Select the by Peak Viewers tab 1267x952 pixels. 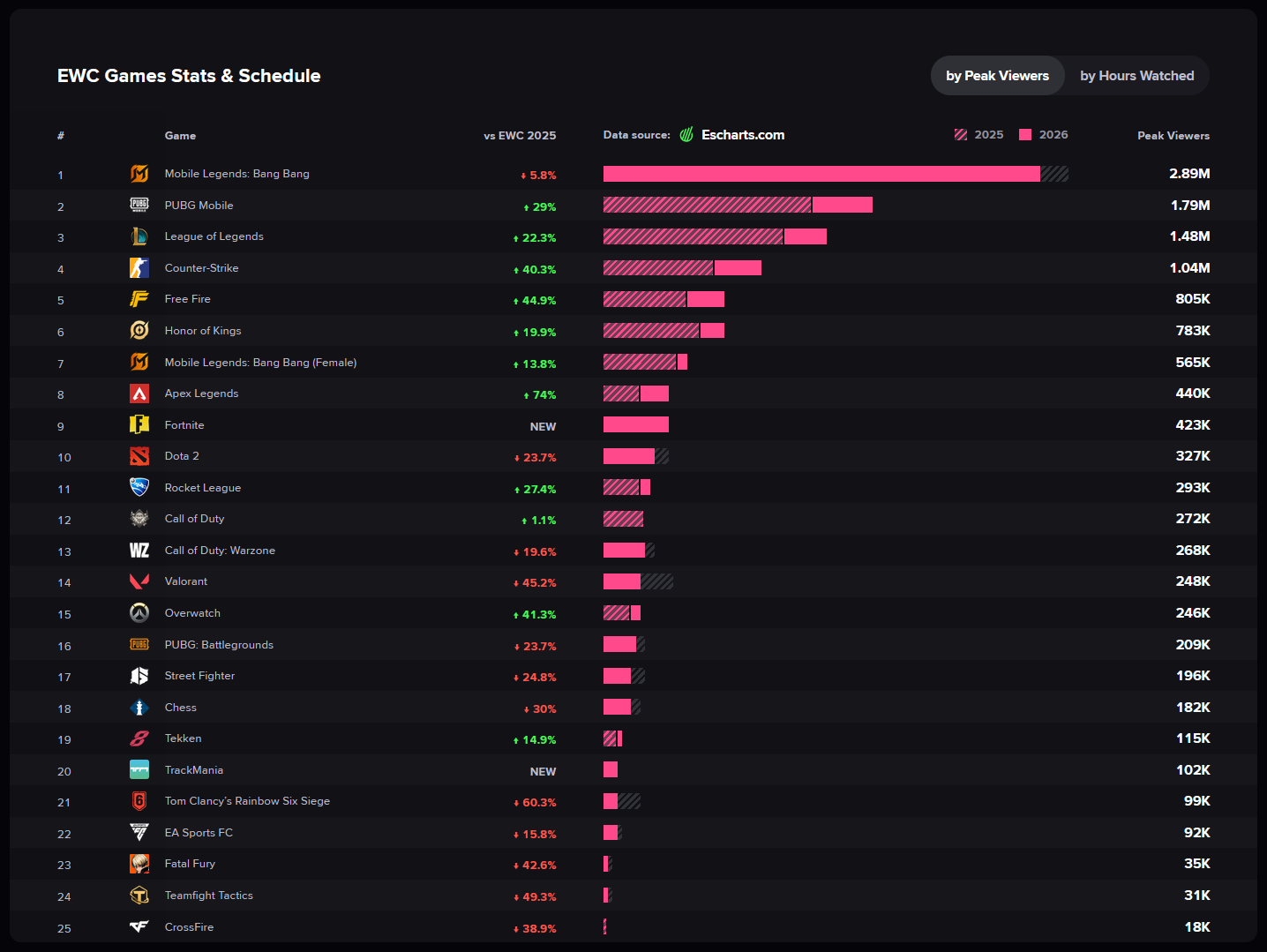point(998,76)
